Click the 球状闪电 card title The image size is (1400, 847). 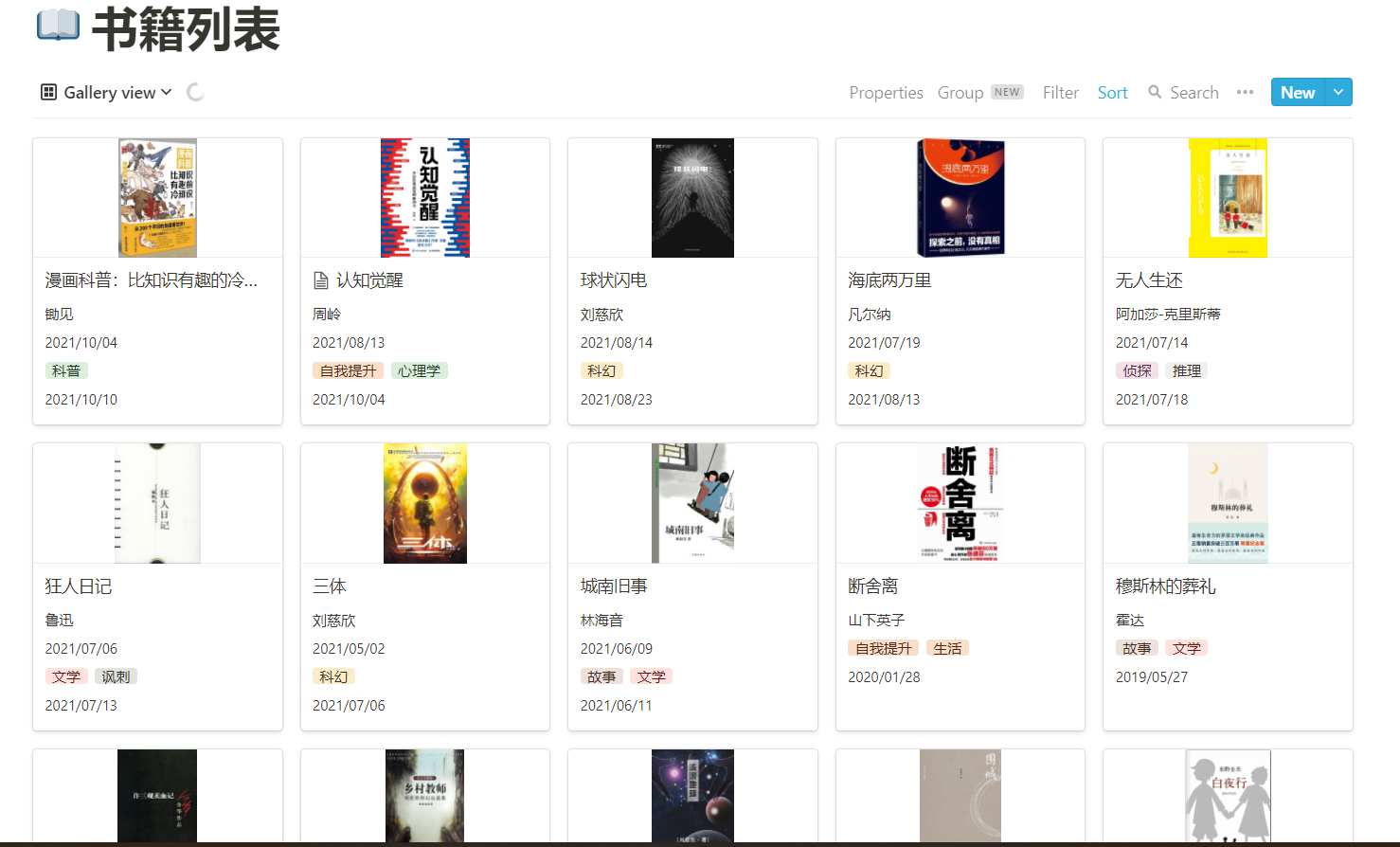click(x=614, y=280)
